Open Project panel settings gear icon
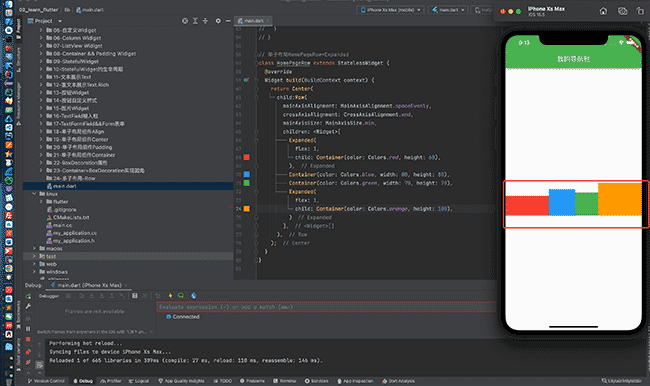The height and width of the screenshot is (386, 650). [x=218, y=21]
